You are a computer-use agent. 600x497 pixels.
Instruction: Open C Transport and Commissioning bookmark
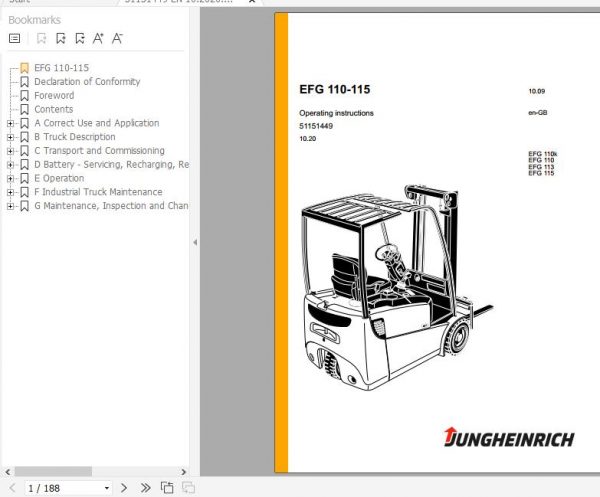point(99,150)
